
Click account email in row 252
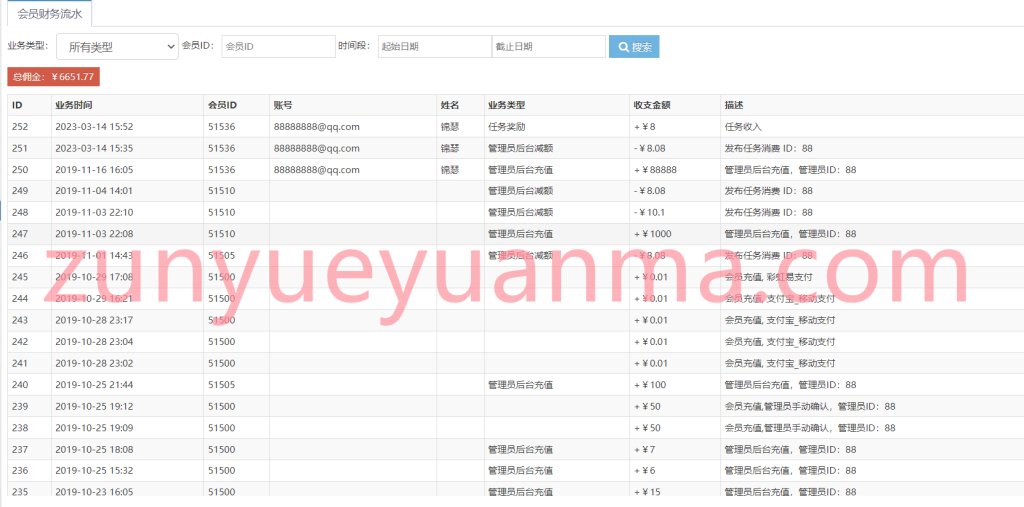[x=317, y=127]
